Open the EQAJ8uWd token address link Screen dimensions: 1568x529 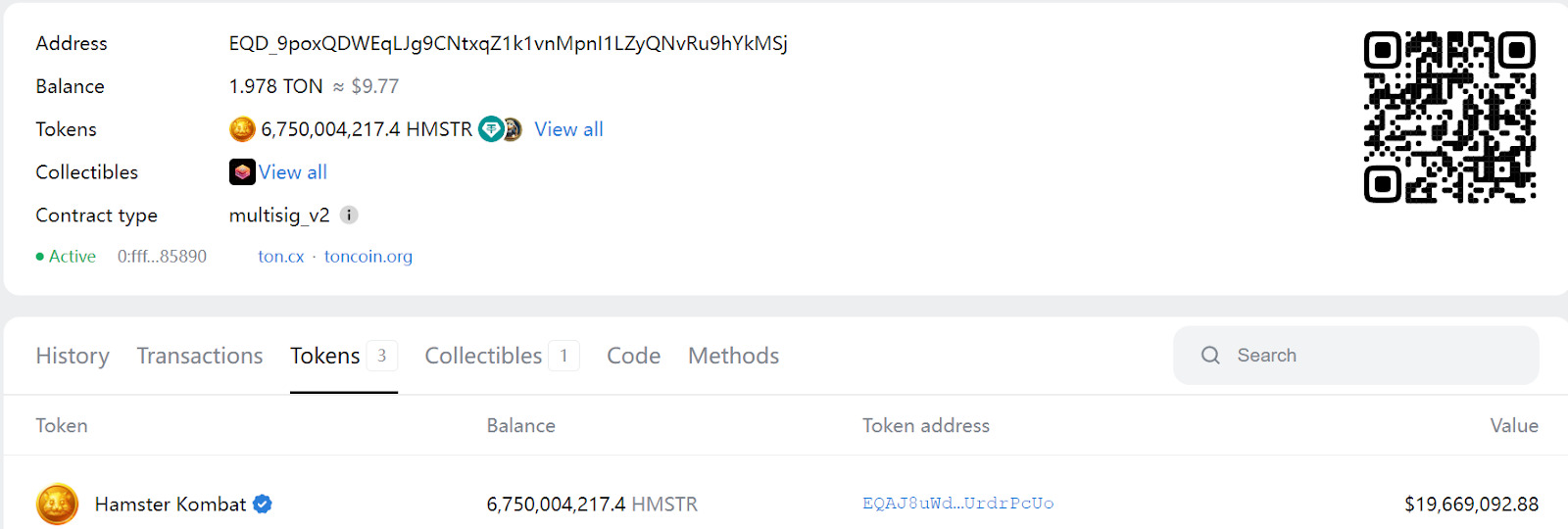pos(957,504)
